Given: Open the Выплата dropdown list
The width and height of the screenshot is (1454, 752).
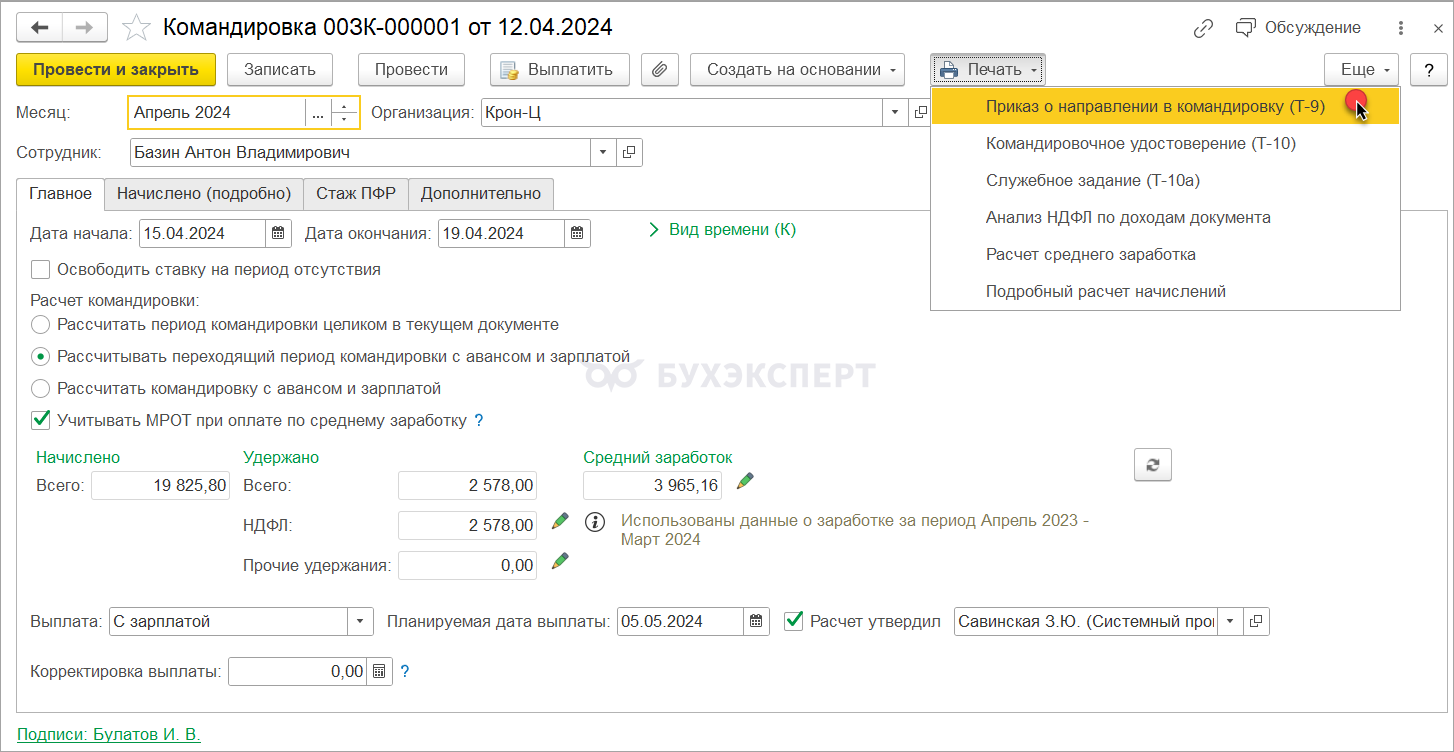Looking at the screenshot, I should 360,621.
